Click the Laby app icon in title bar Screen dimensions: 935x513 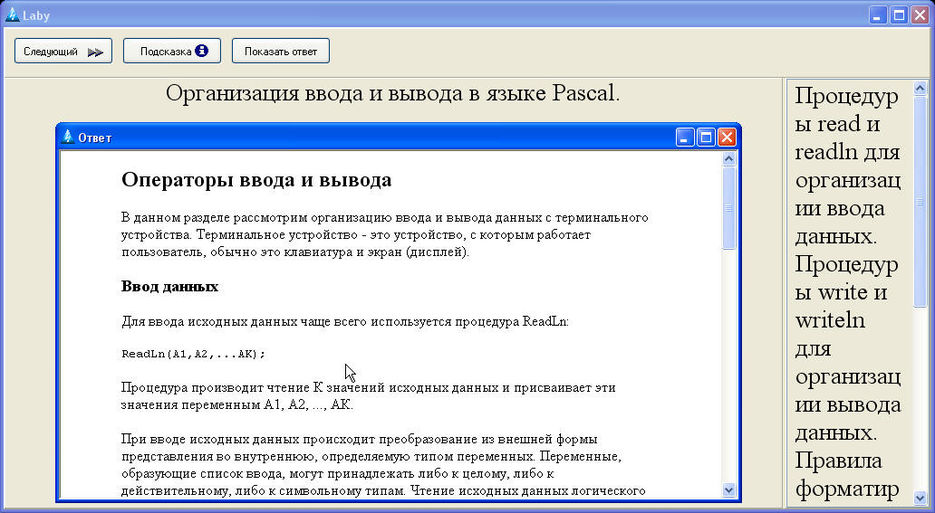[12, 14]
